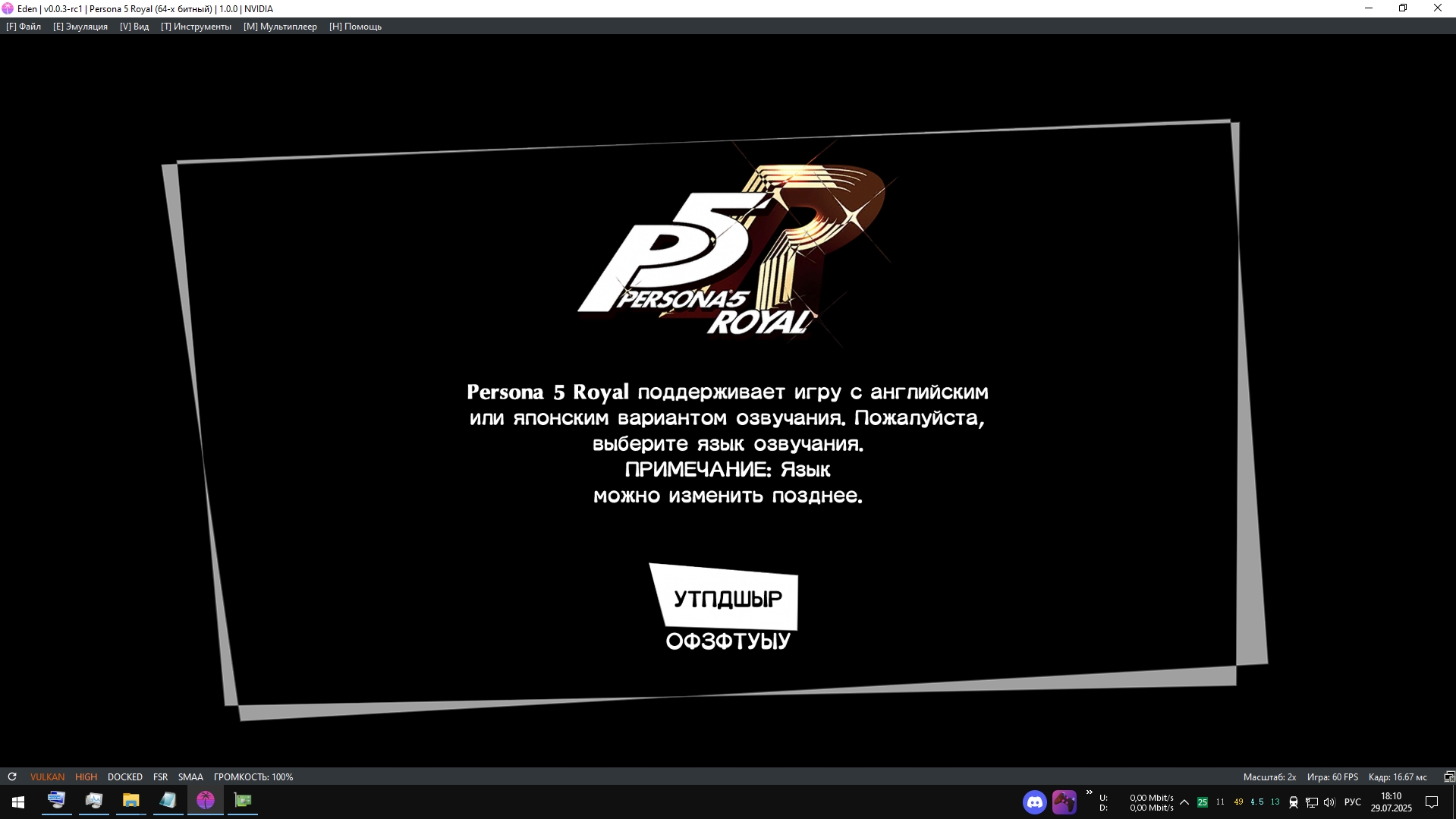Expand the toolbar overflow double chevron

[x=1089, y=793]
